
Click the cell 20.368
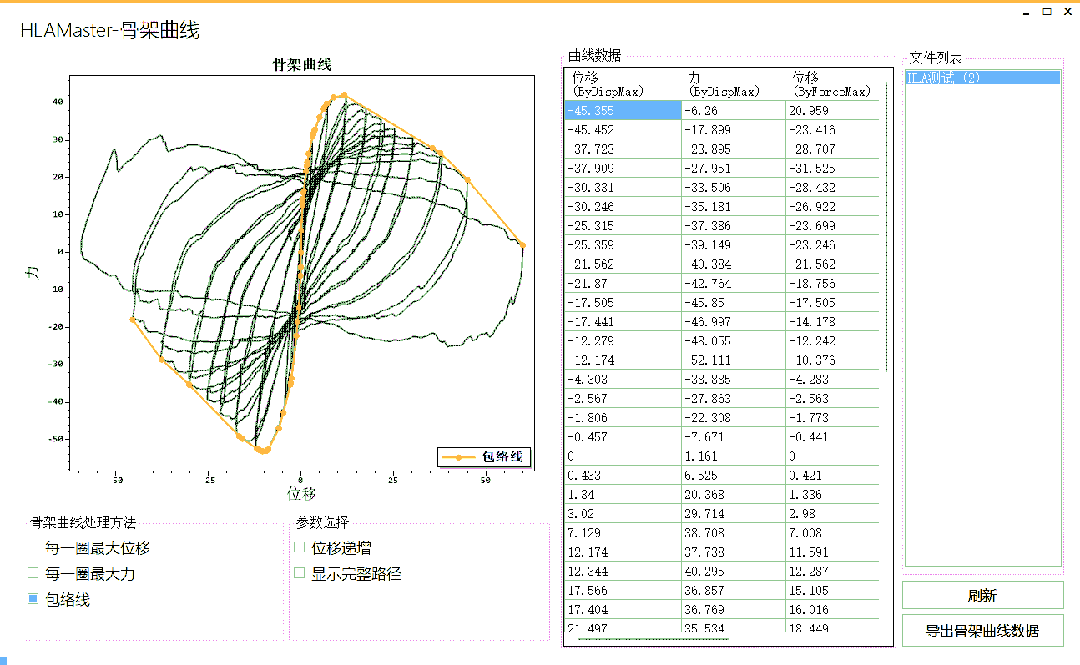tap(734, 495)
